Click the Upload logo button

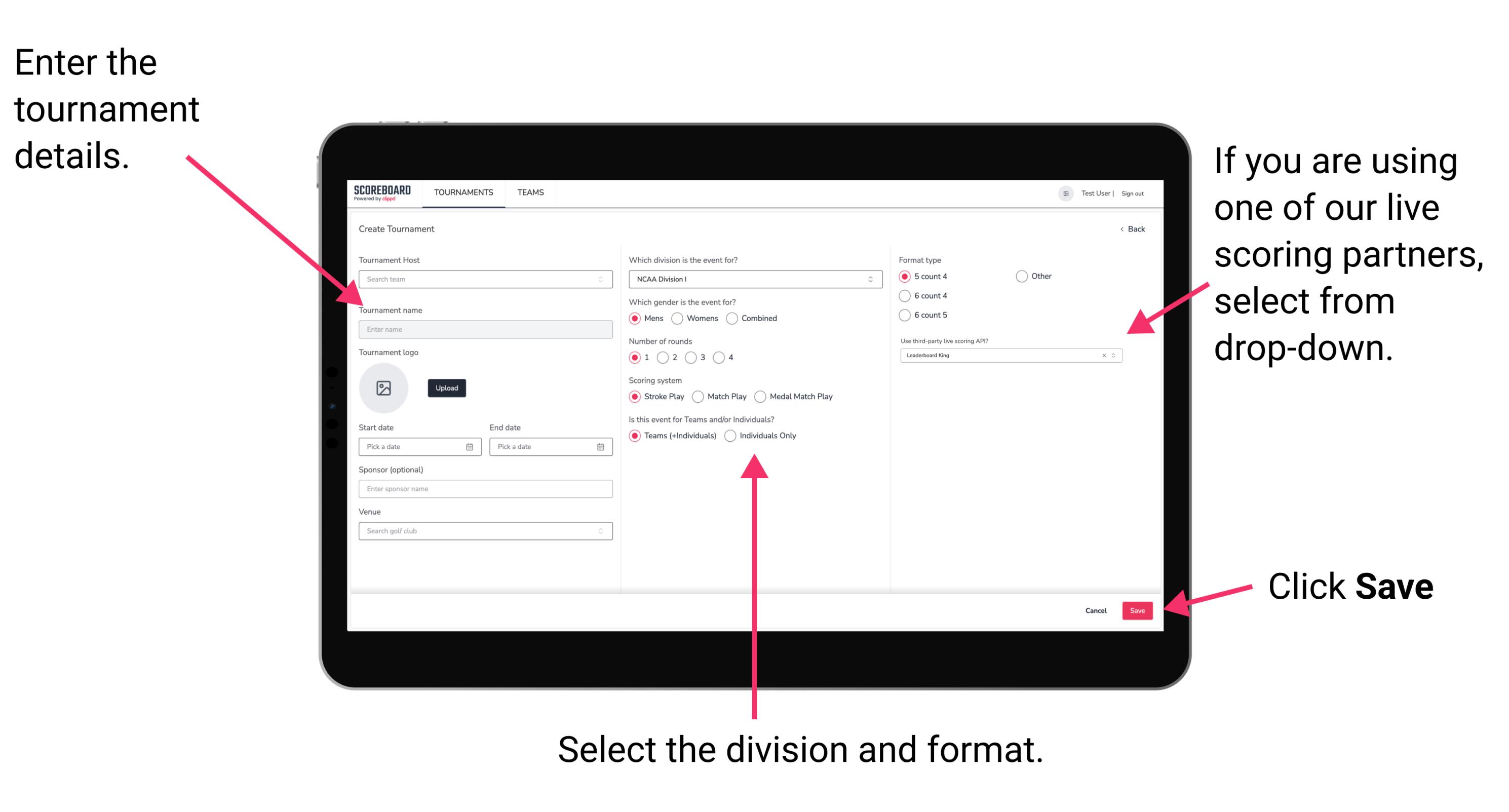pyautogui.click(x=447, y=388)
